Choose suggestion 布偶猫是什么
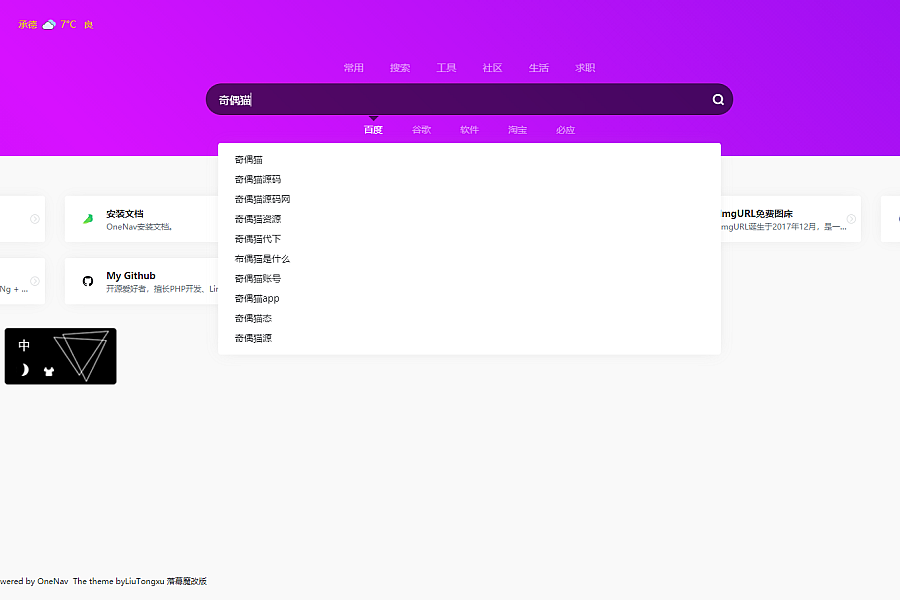 pyautogui.click(x=469, y=259)
